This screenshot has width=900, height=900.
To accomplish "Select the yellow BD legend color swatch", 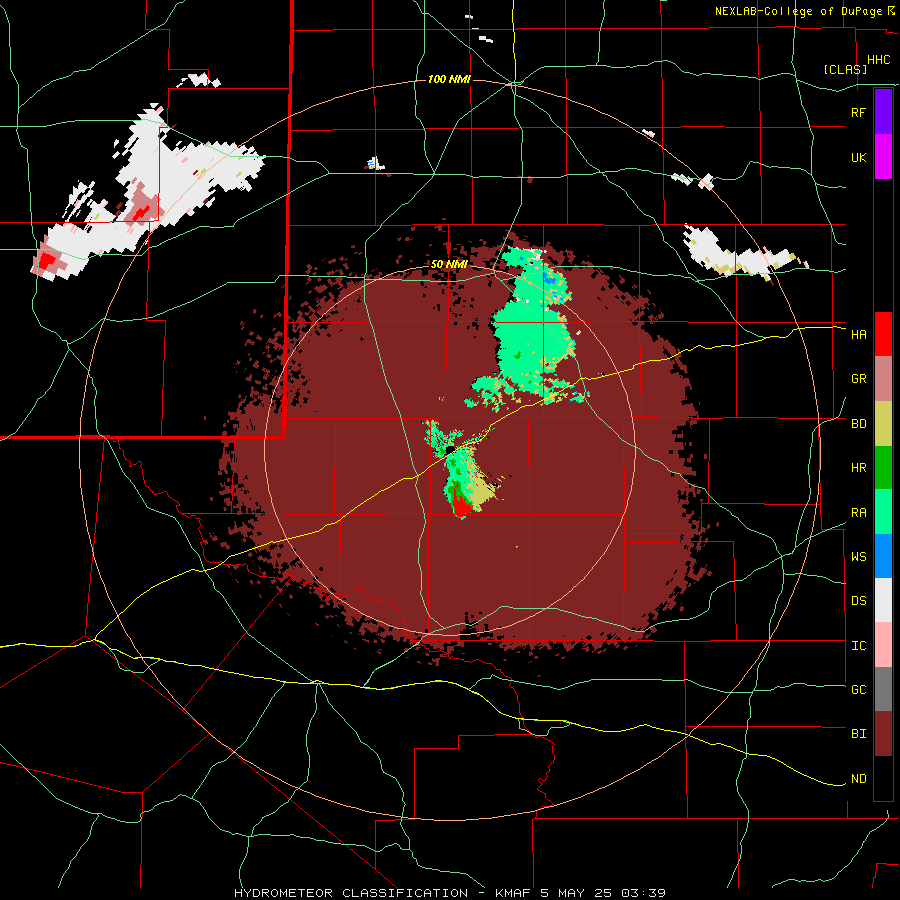I will click(883, 423).
